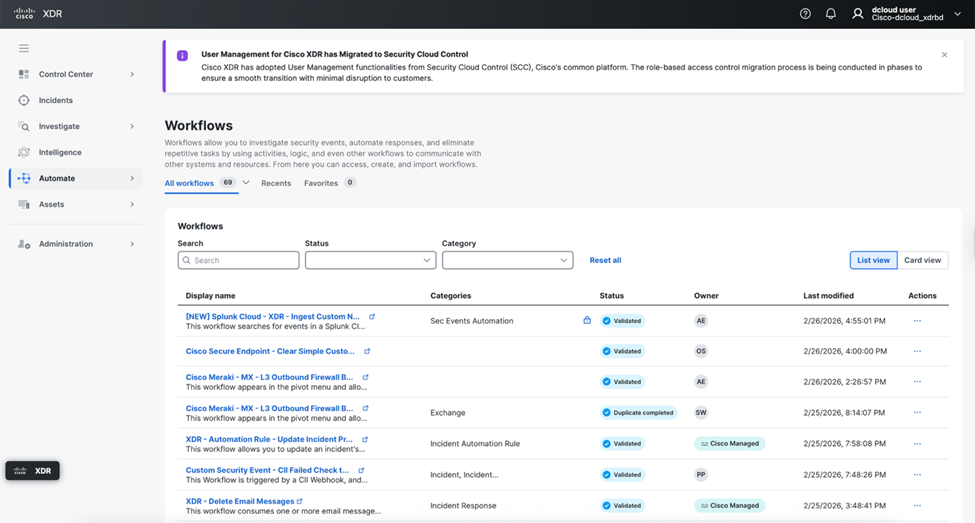Click the workflow Search input field
The image size is (975, 523).
click(238, 260)
